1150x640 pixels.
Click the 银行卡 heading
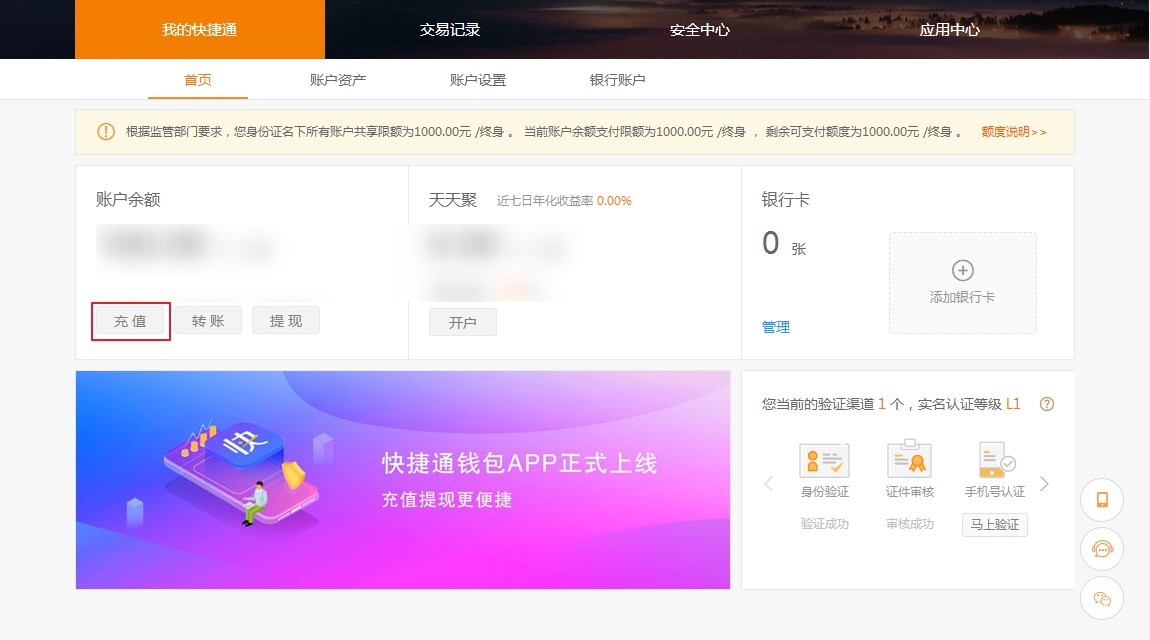click(x=785, y=199)
